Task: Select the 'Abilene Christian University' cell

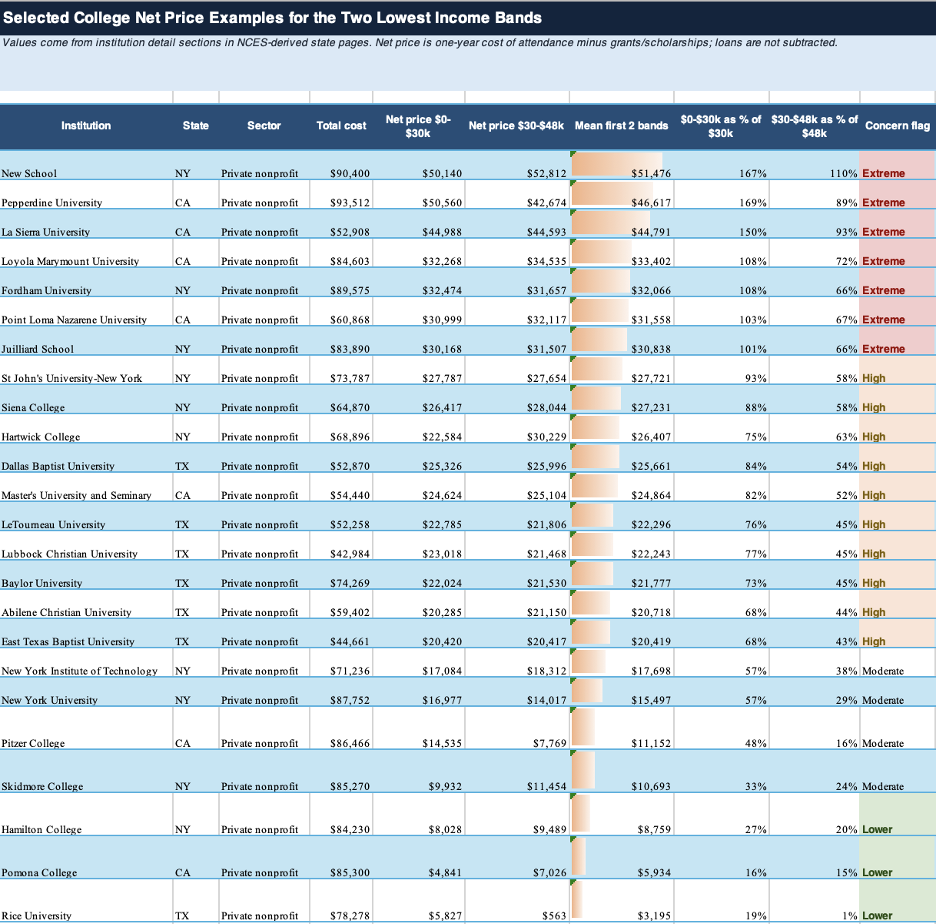Action: [x=86, y=604]
